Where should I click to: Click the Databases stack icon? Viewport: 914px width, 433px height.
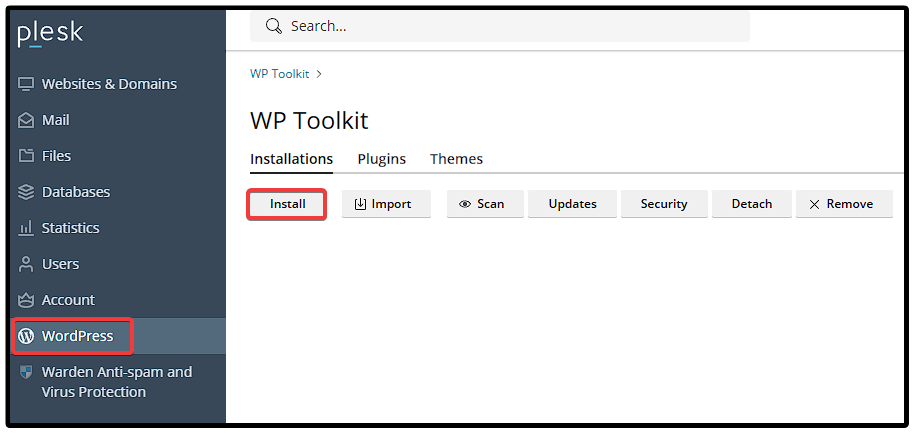click(26, 192)
